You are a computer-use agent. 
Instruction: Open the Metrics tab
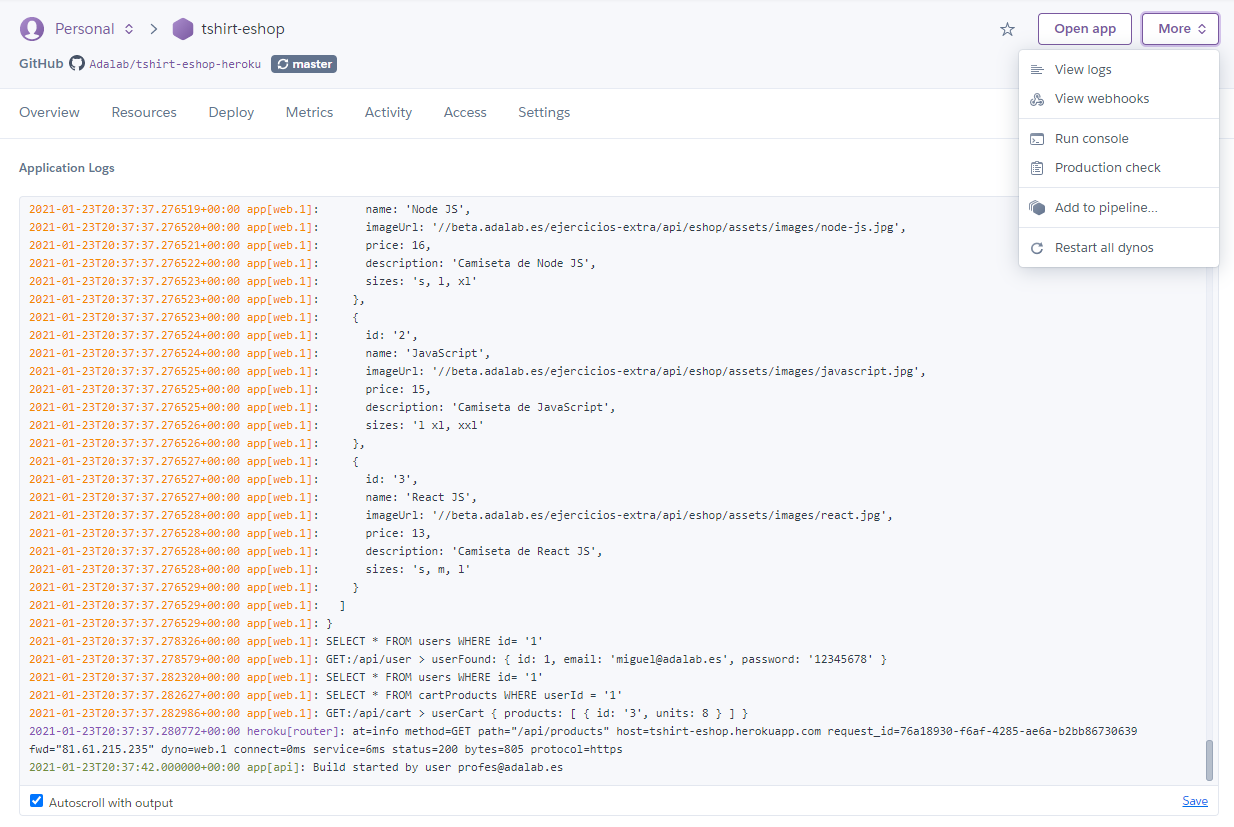(x=309, y=113)
